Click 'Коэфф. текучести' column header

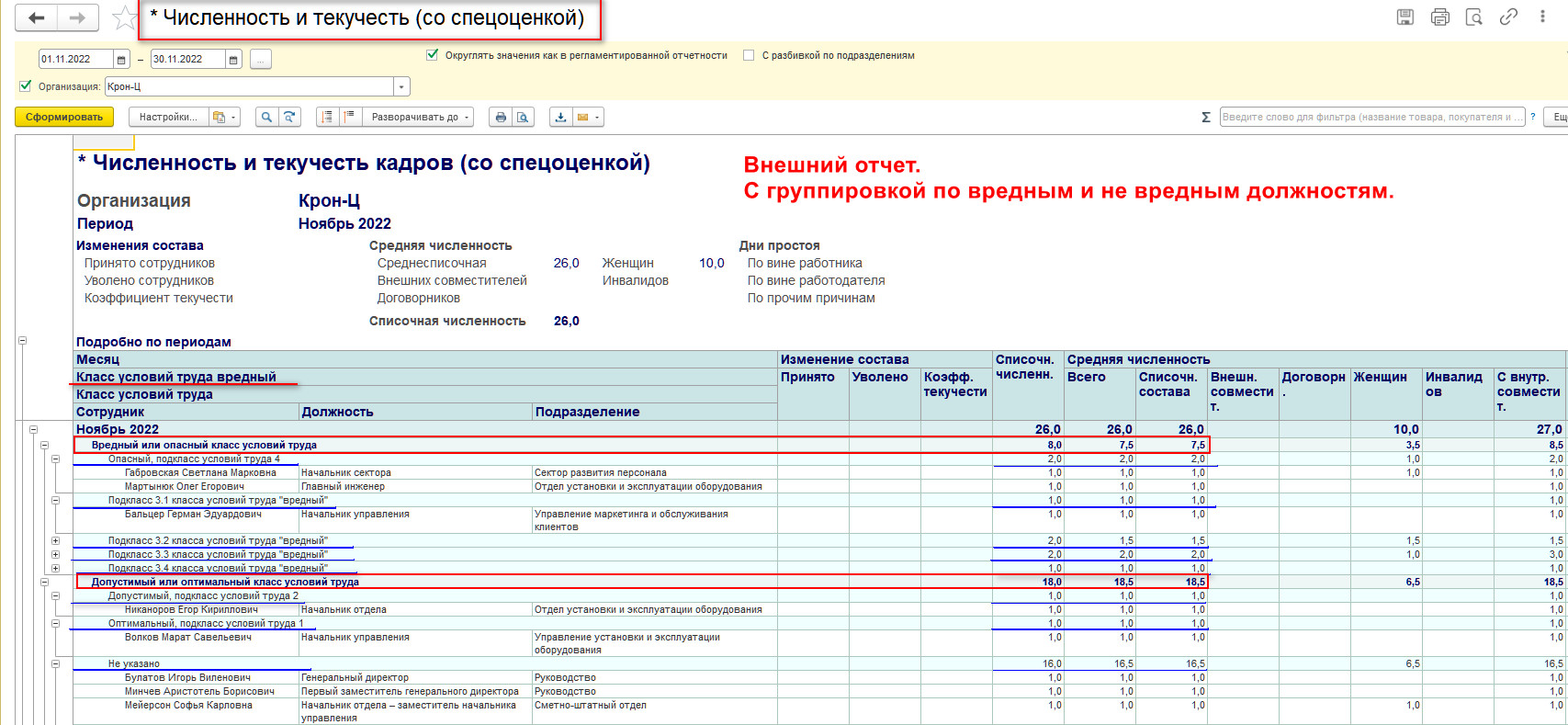point(955,393)
